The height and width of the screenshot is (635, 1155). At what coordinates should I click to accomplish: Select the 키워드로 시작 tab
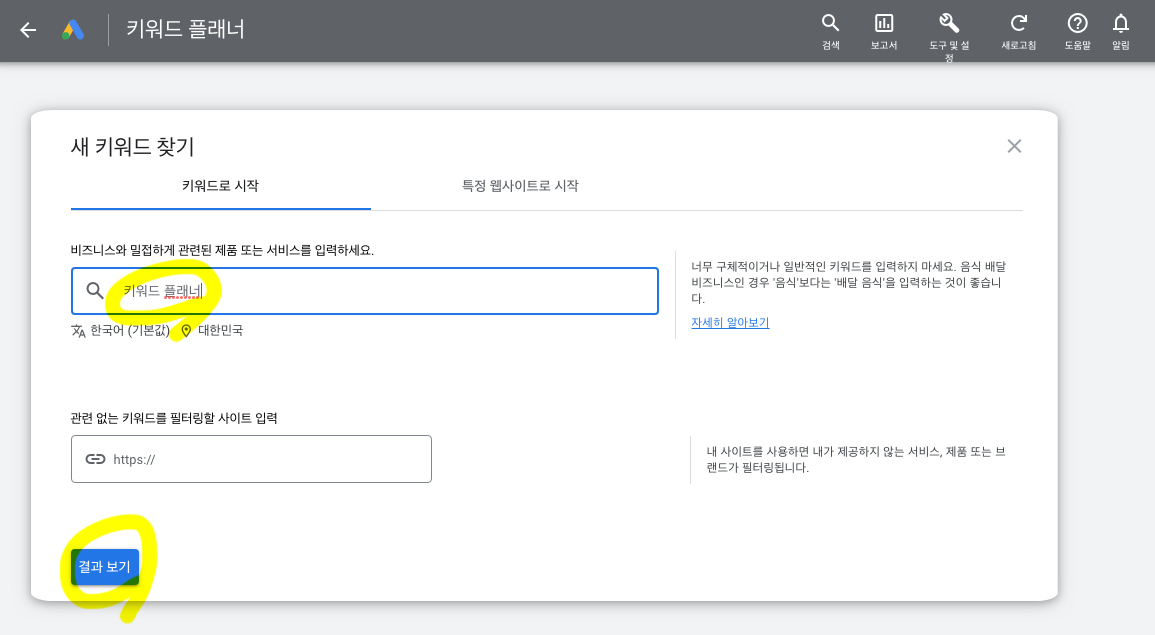coord(220,186)
